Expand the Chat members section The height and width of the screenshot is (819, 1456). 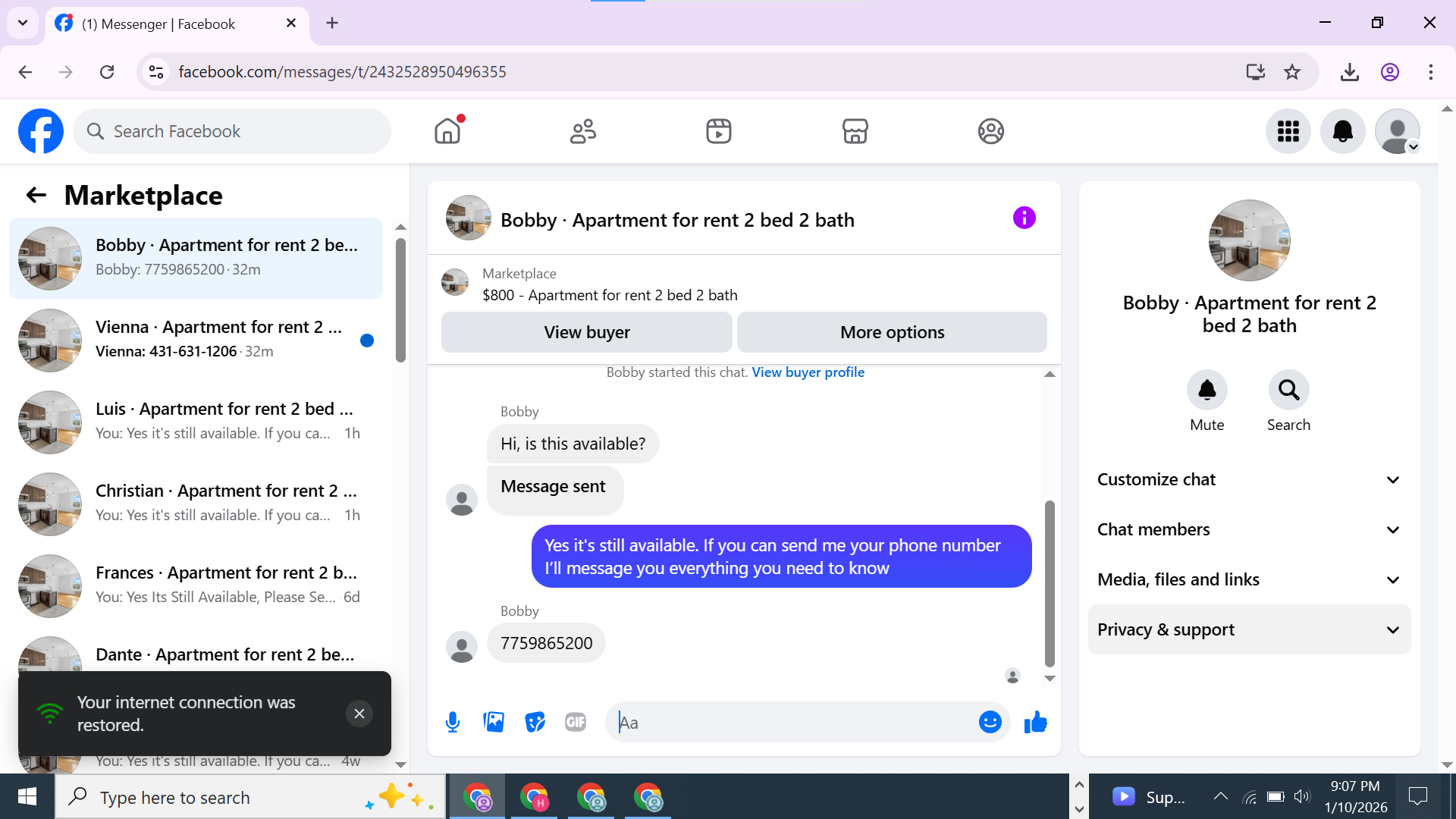click(x=1249, y=529)
